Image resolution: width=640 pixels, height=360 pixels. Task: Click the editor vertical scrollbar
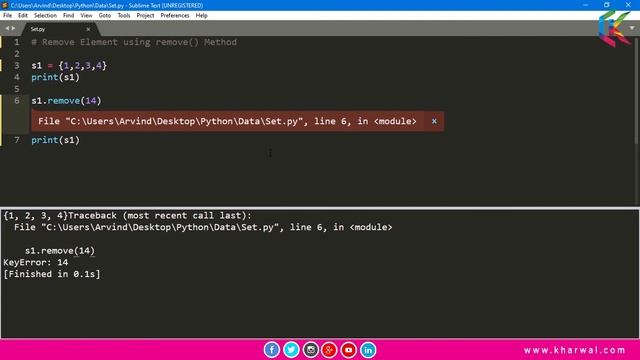tap(636, 91)
